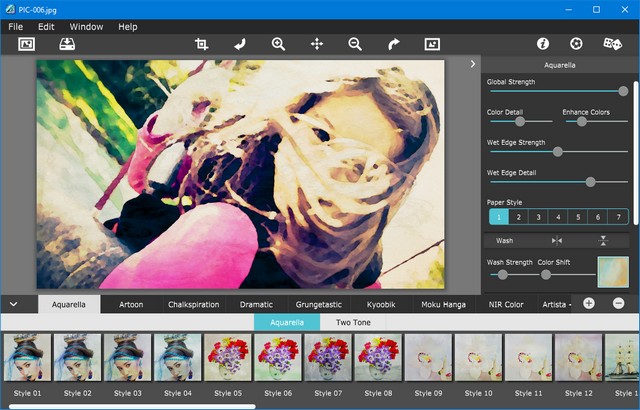Collapse the presets panel chevron
The height and width of the screenshot is (410, 640).
click(14, 303)
